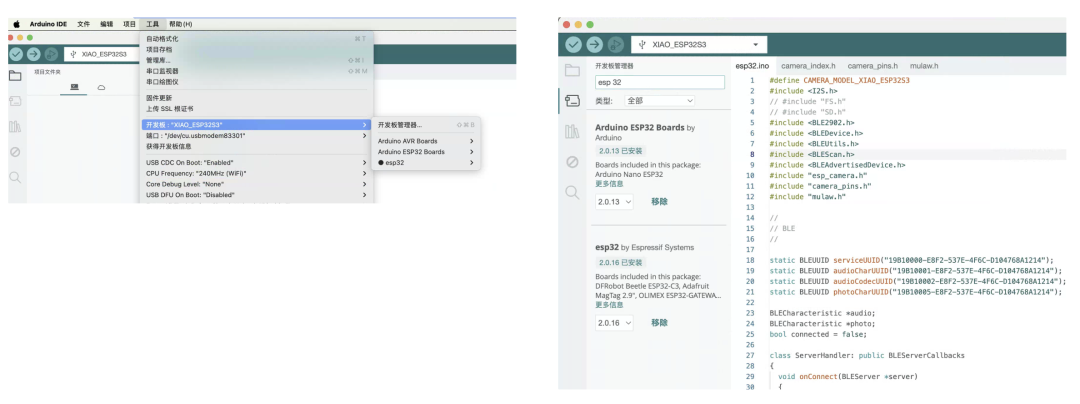Image resolution: width=1080 pixels, height=404 pixels.
Task: Expand the USB CDC On Boot option
Action: (x=256, y=162)
